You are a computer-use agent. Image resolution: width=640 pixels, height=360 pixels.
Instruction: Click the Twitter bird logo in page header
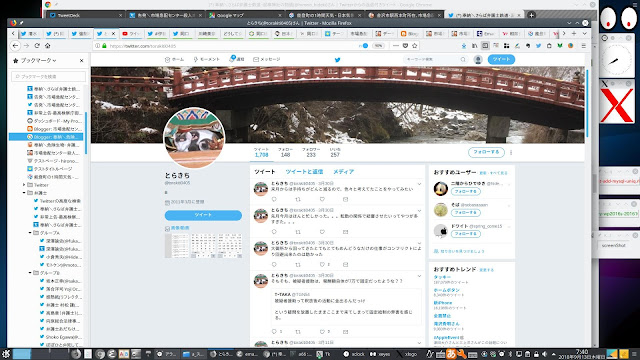tap(338, 60)
